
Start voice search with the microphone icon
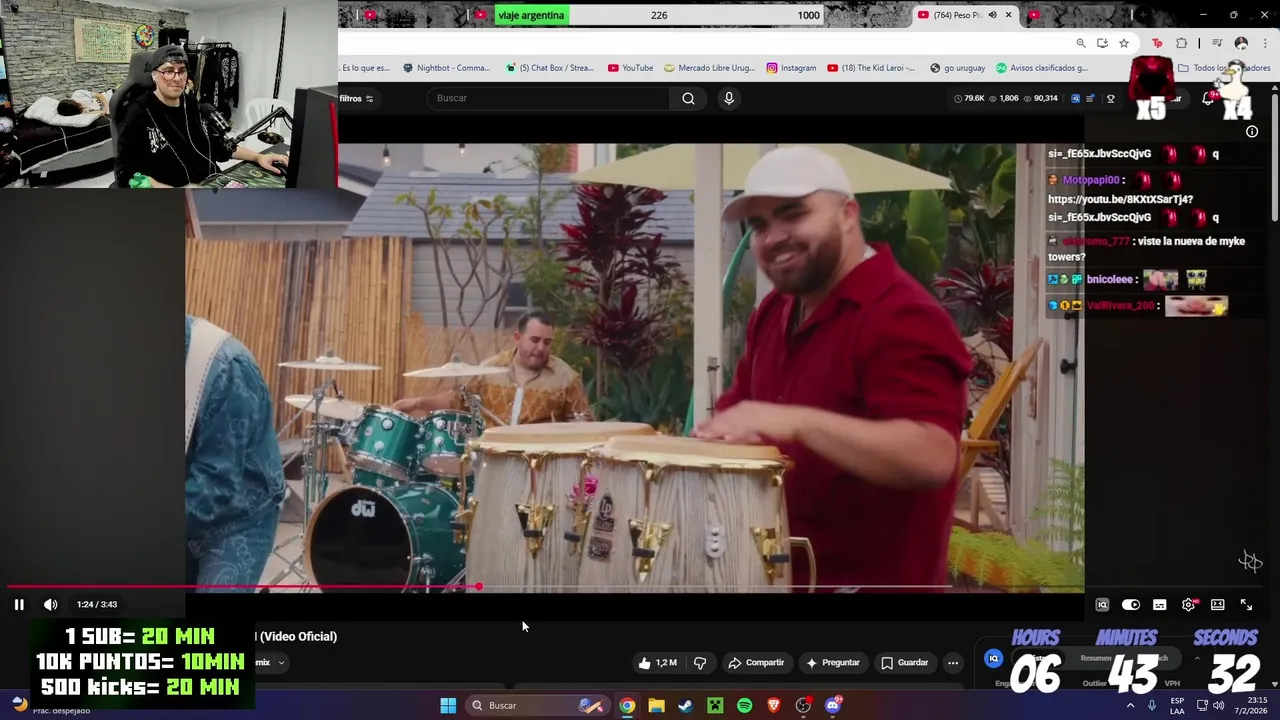click(729, 98)
